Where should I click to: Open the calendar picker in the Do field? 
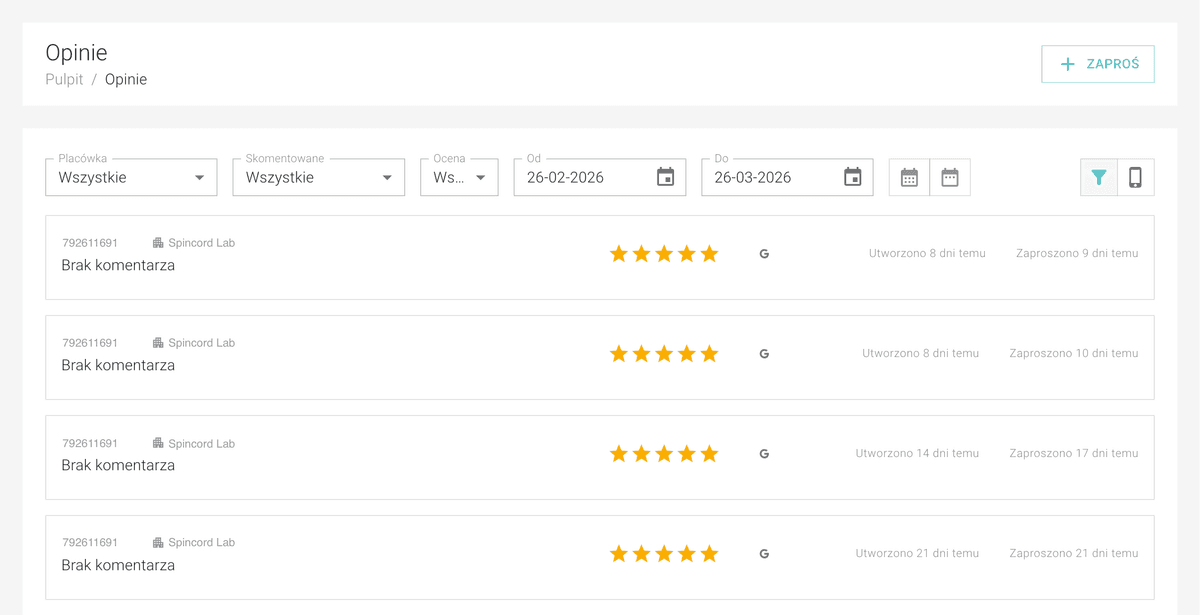(852, 177)
